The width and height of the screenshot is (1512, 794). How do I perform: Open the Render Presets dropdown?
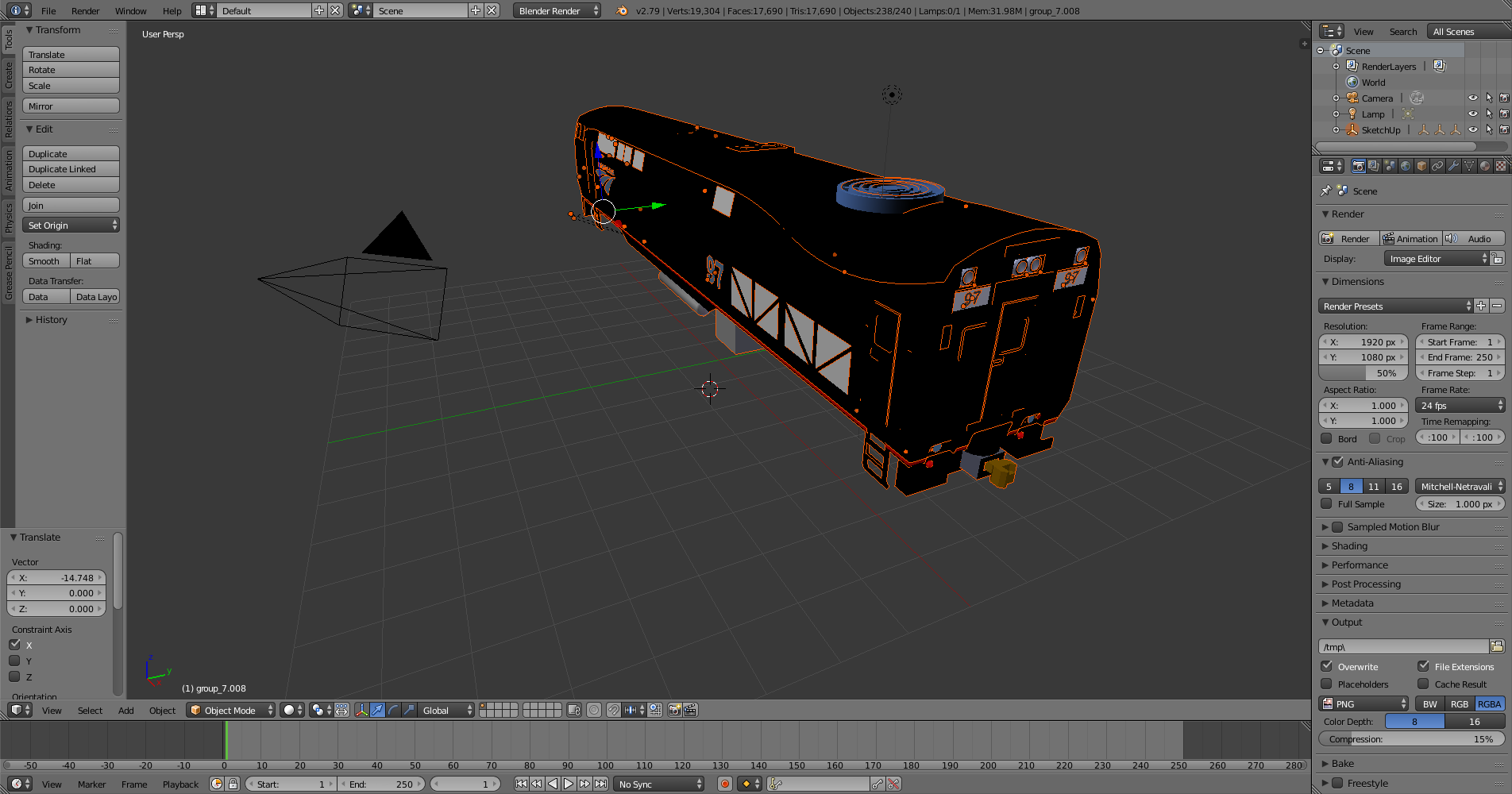pos(1395,306)
